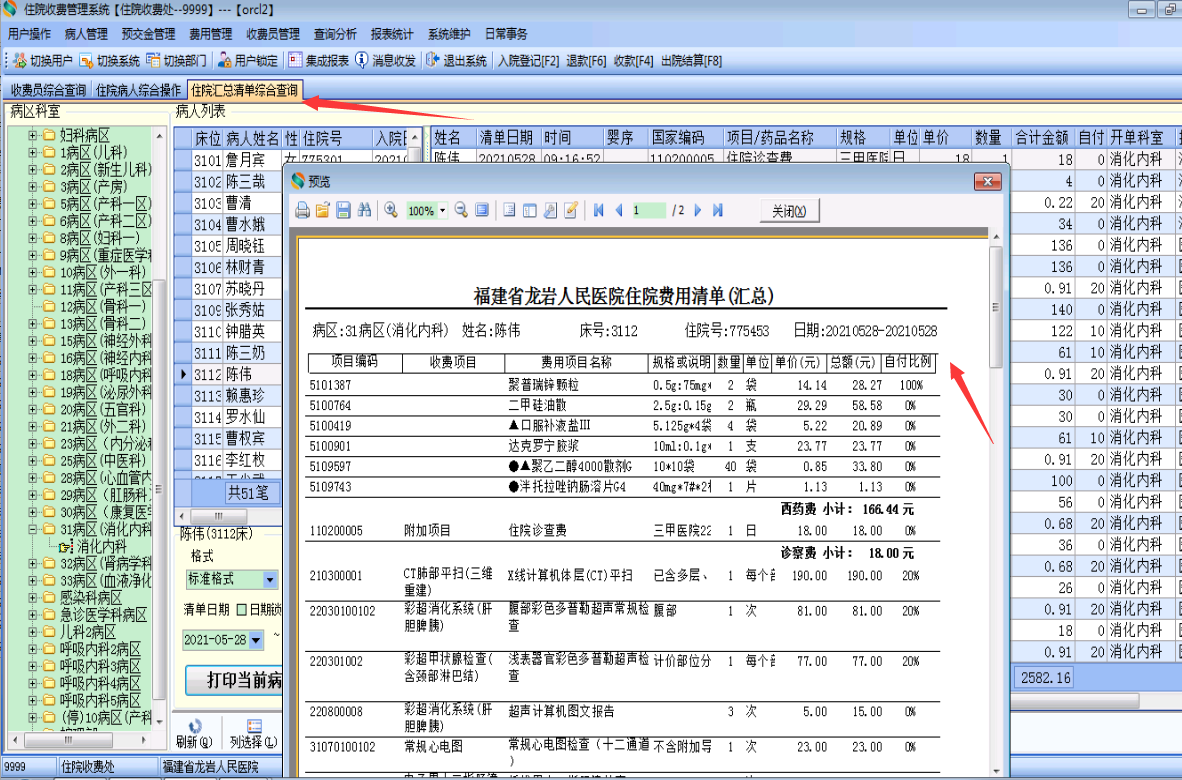Collapse the 31病区(消化内科) tree node
This screenshot has width=1182, height=780.
pyautogui.click(x=32, y=530)
